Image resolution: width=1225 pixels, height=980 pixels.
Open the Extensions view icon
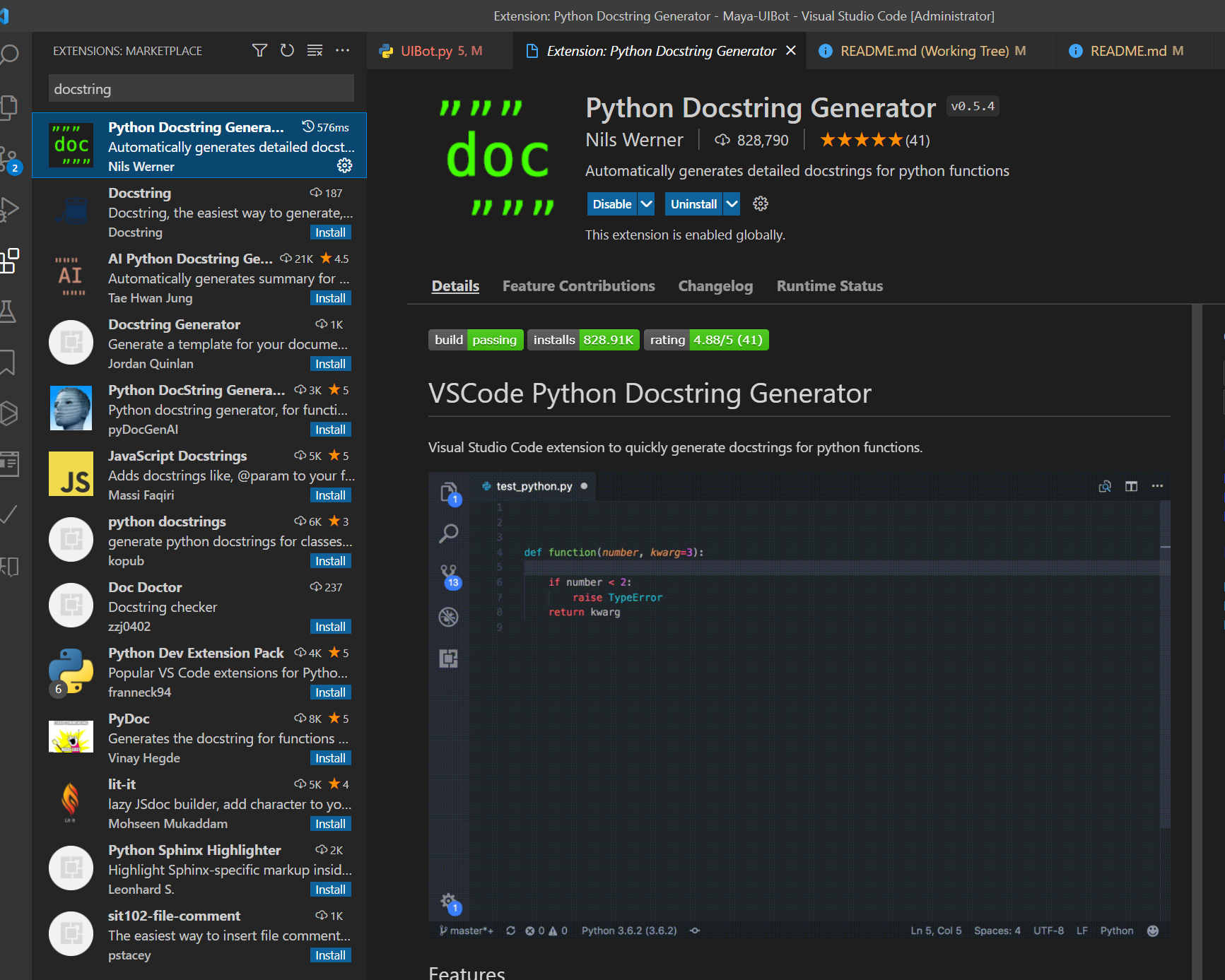coord(8,261)
